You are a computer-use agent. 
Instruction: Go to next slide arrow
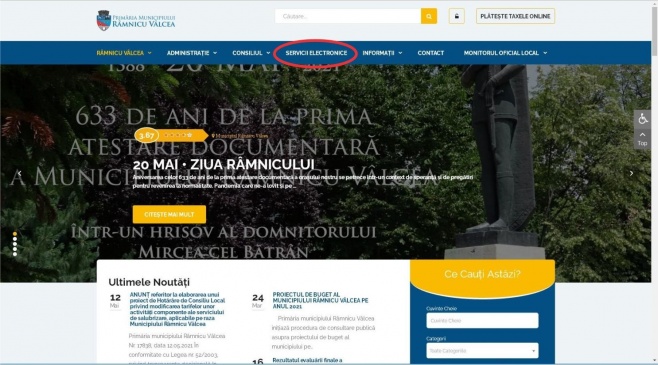[632, 173]
